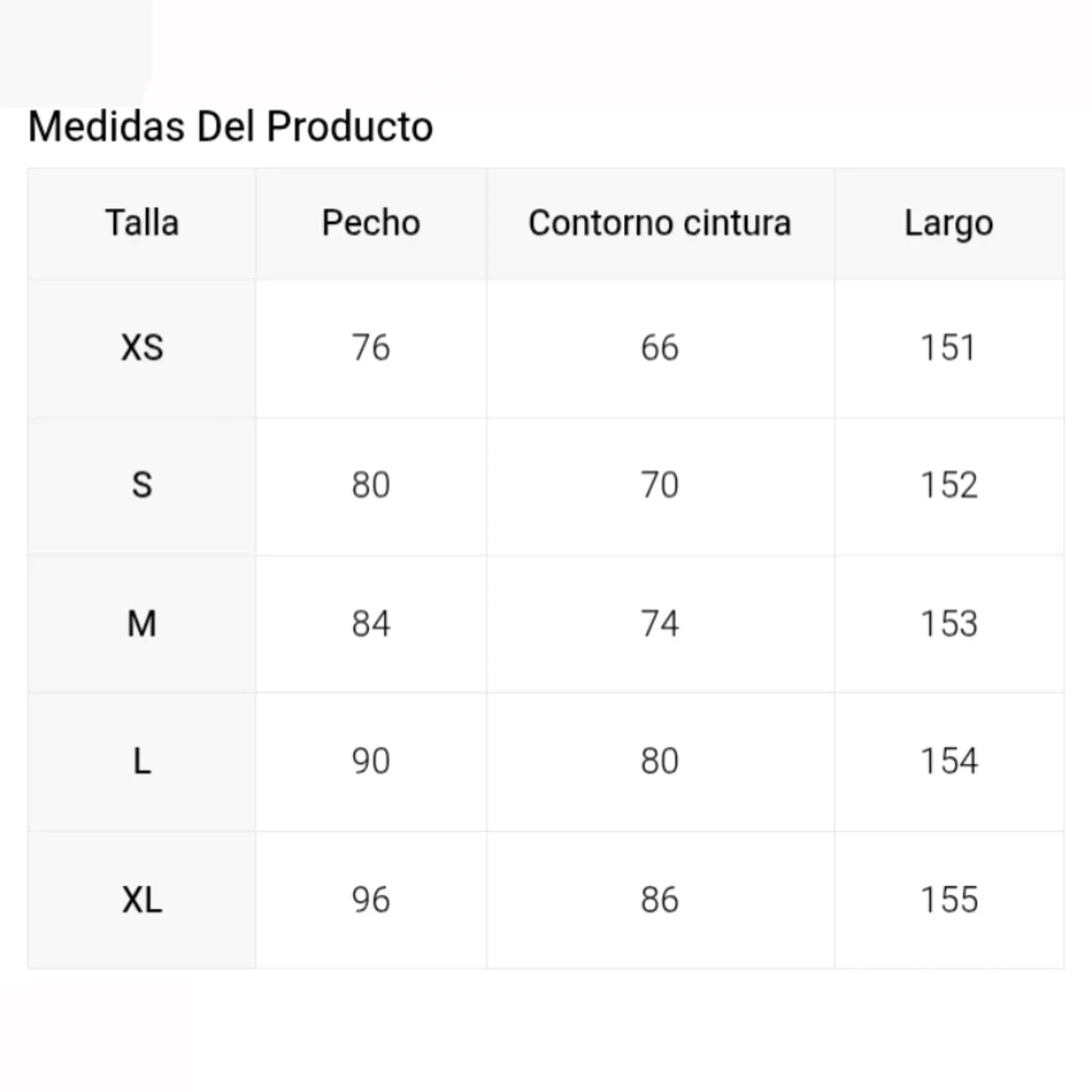Click the XL Largo value 155
Viewport: 1092px width, 1092px height.
949,900
